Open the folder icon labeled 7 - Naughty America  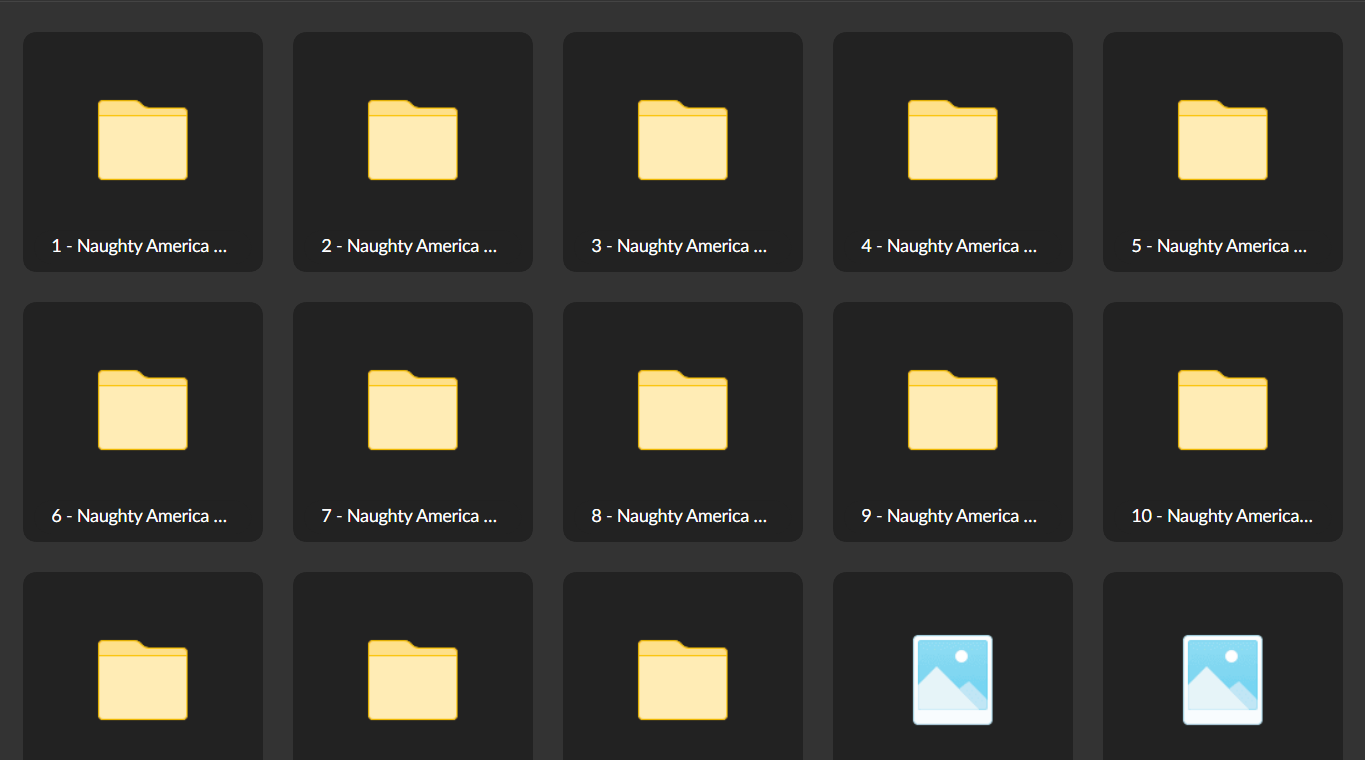(x=413, y=410)
